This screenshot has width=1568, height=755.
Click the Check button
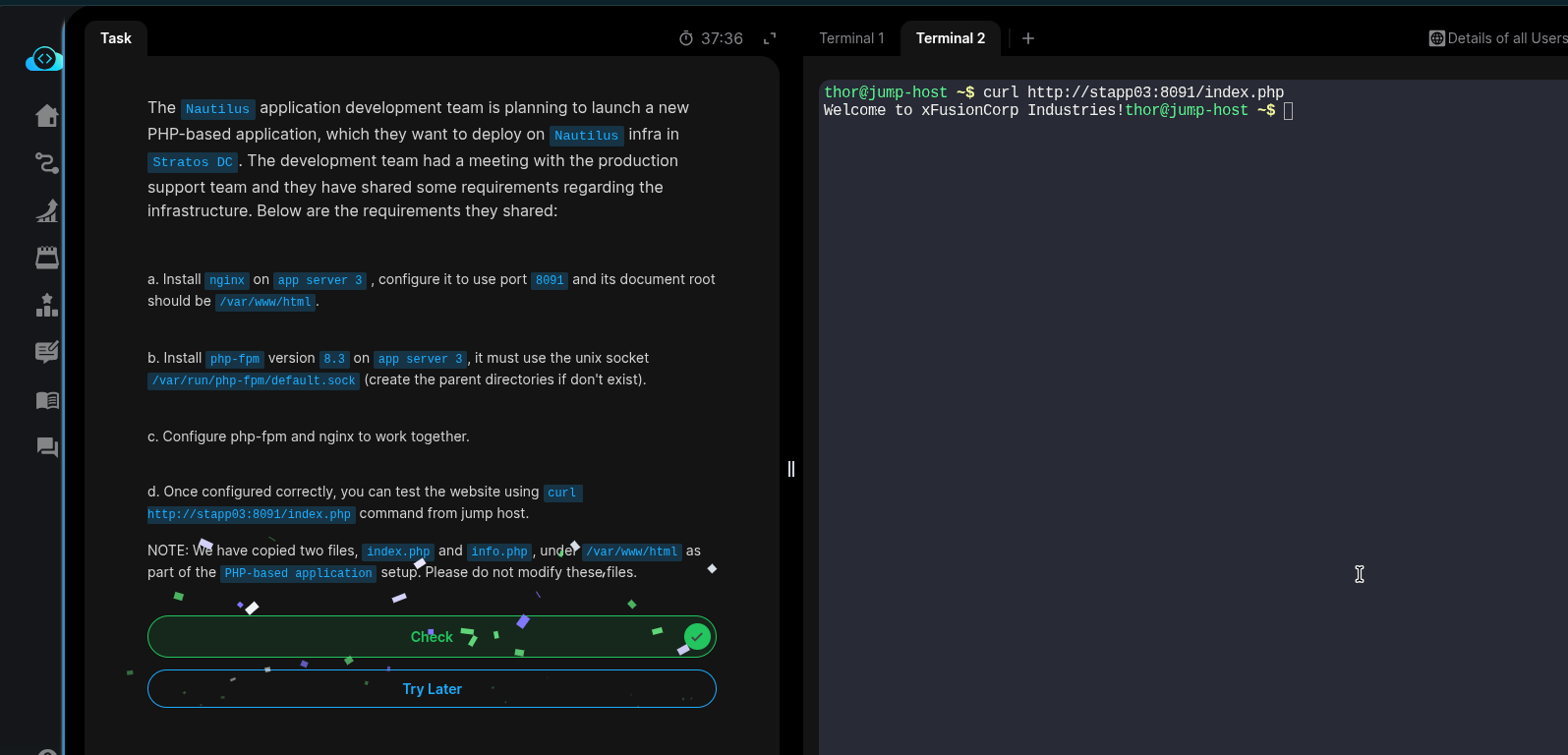(x=432, y=637)
